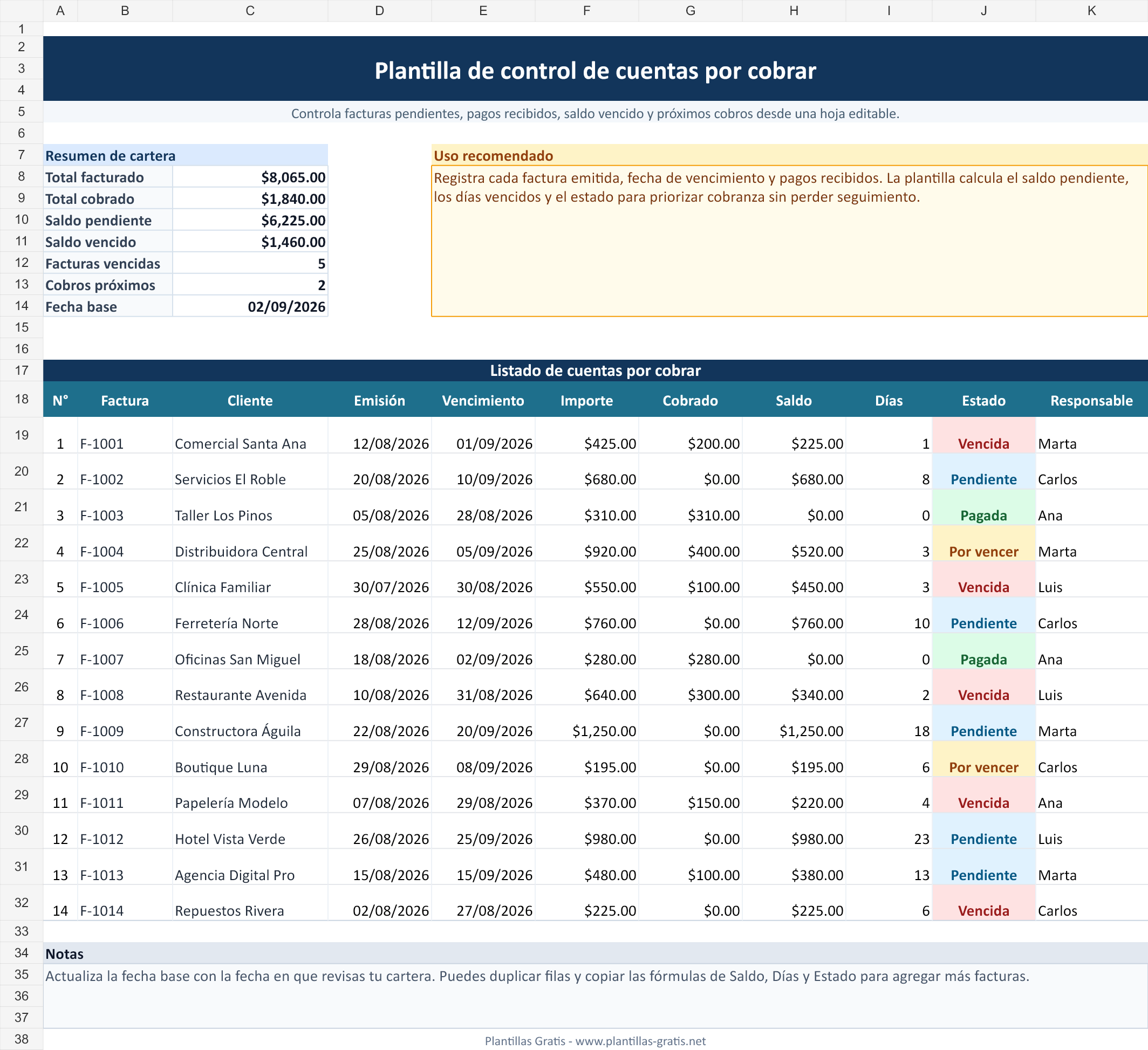Click the subtitle describing the template
This screenshot has height=1050, width=1148.
click(x=595, y=113)
